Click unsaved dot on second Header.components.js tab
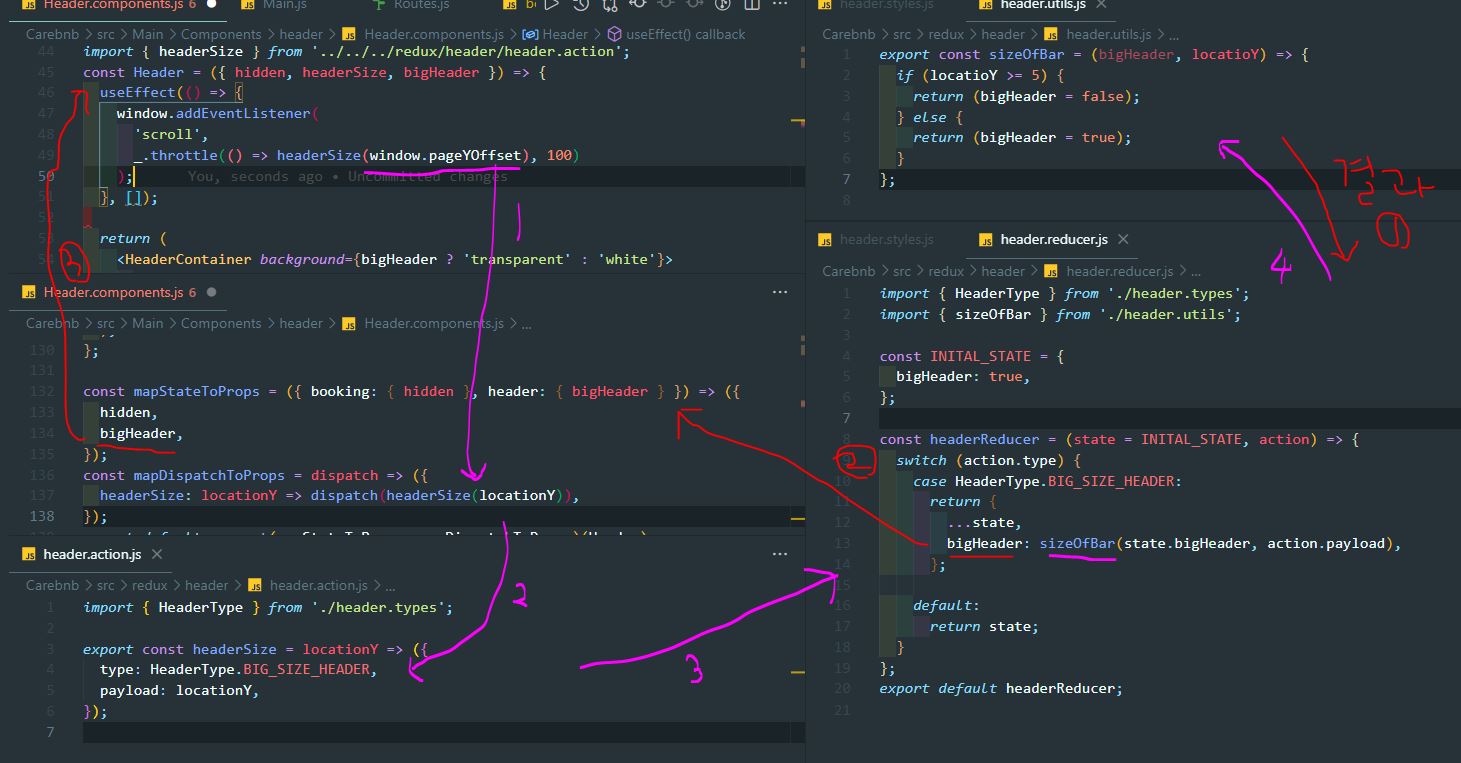This screenshot has height=763, width=1461. [213, 292]
